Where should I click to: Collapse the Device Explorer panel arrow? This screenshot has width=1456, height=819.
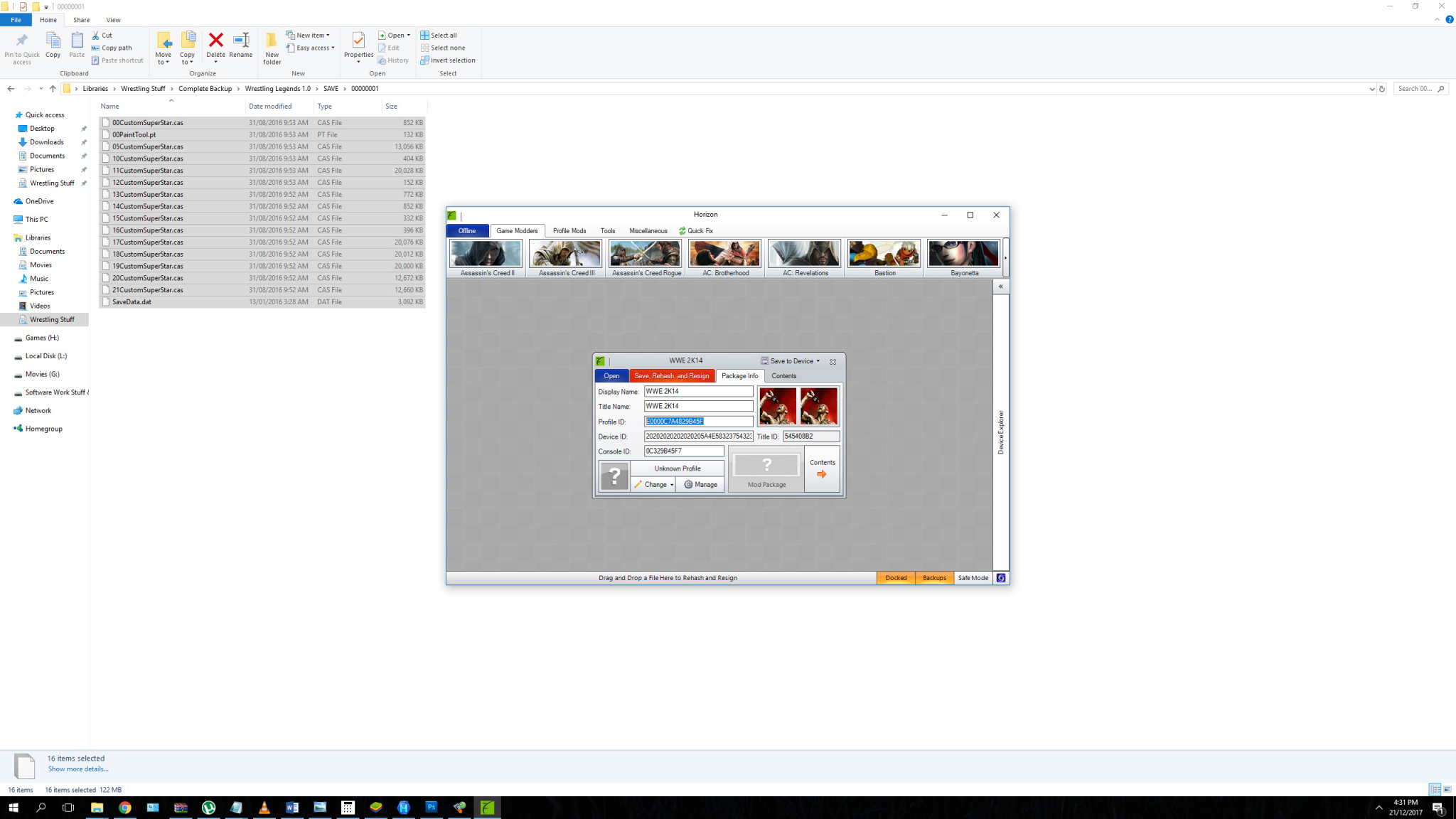click(1000, 287)
